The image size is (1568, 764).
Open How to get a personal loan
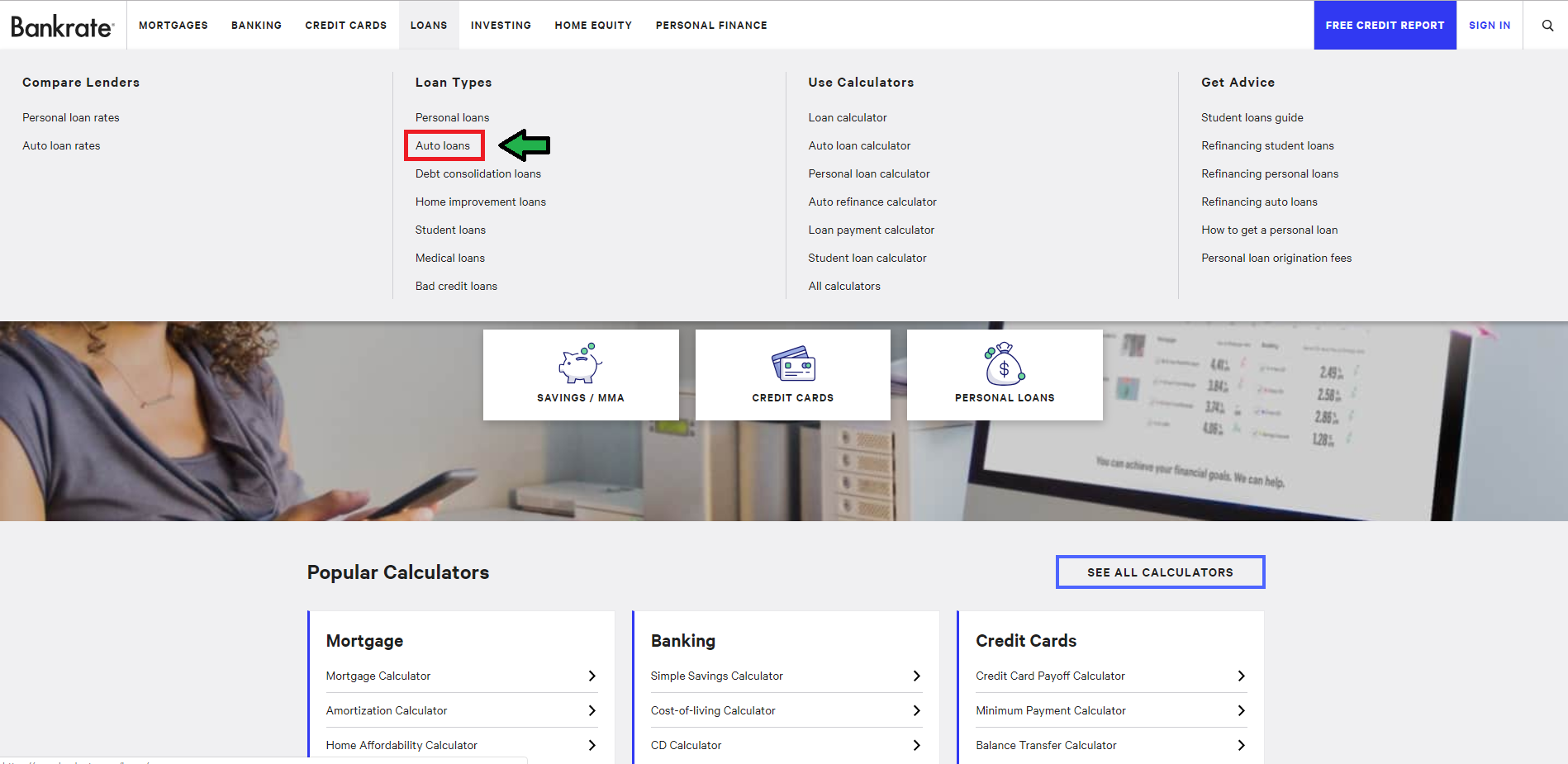[1270, 230]
